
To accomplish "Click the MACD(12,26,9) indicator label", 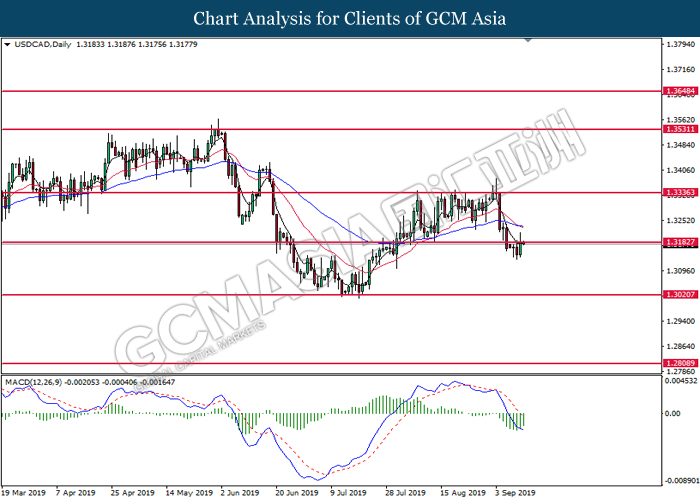I will [x=34, y=382].
